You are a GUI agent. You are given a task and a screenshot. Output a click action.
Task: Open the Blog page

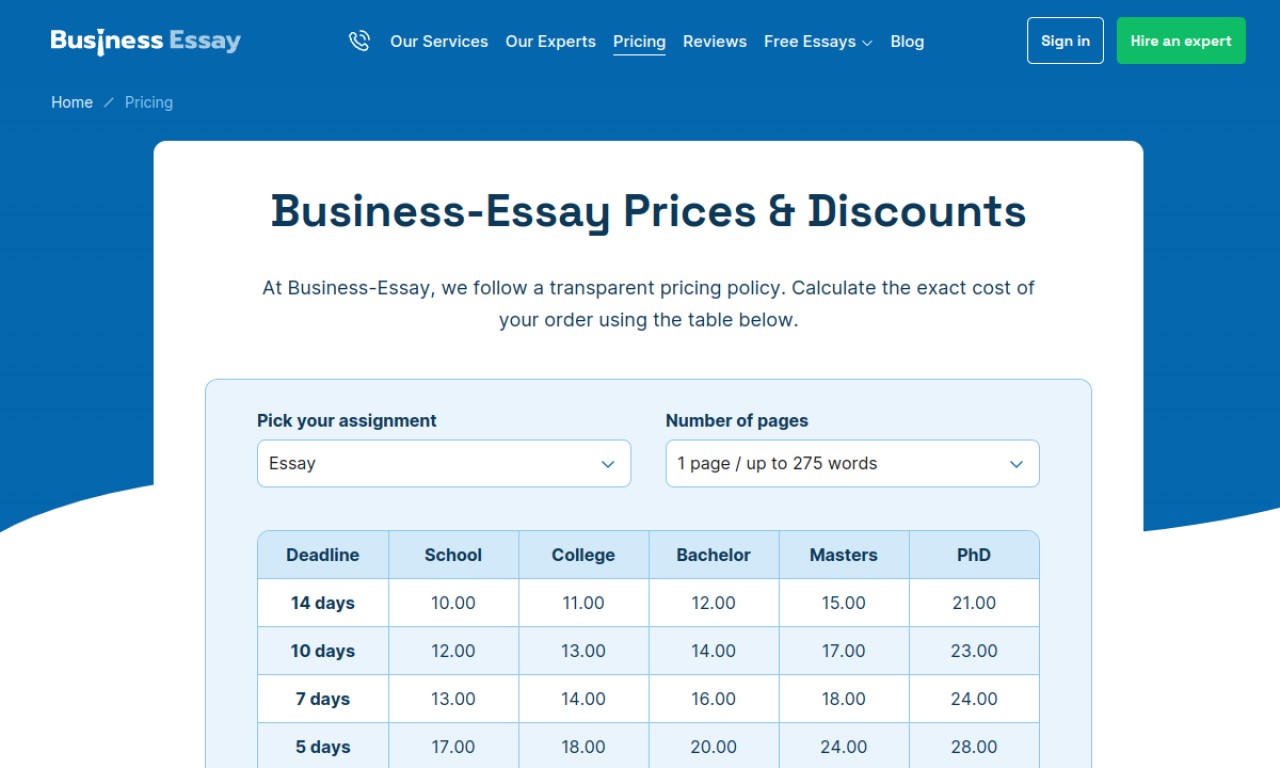pyautogui.click(x=907, y=41)
